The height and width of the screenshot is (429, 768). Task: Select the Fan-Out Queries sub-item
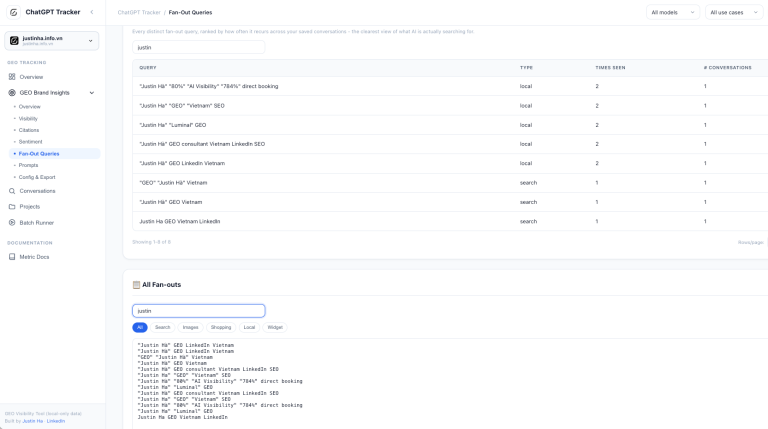pos(54,154)
